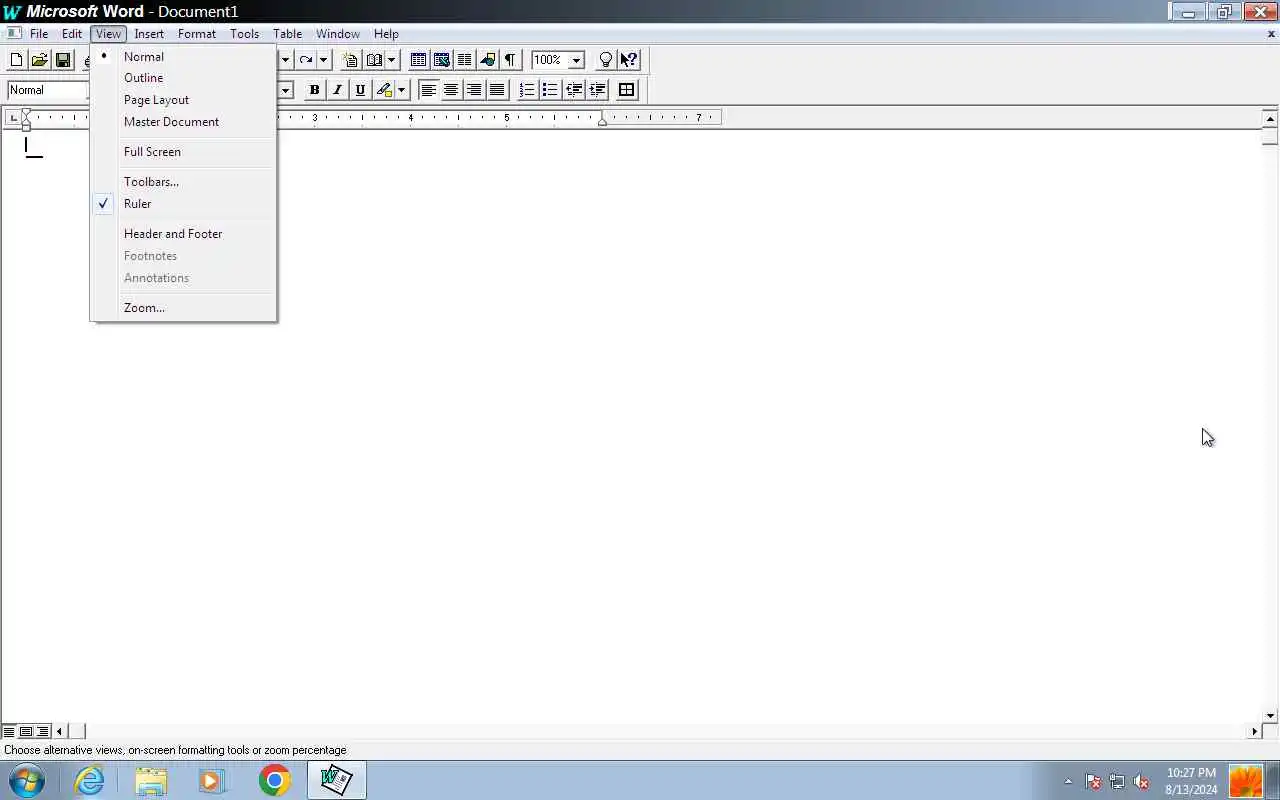Toggle Italic formatting

(x=337, y=90)
